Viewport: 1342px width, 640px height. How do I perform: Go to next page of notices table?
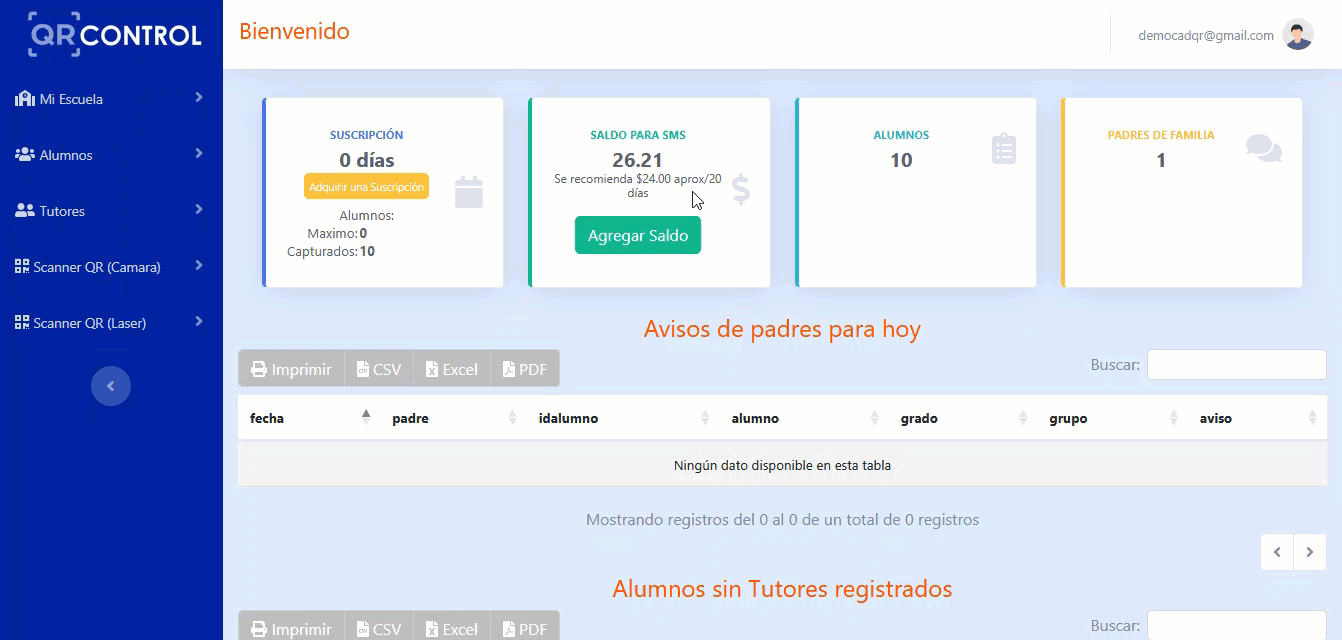coord(1310,552)
